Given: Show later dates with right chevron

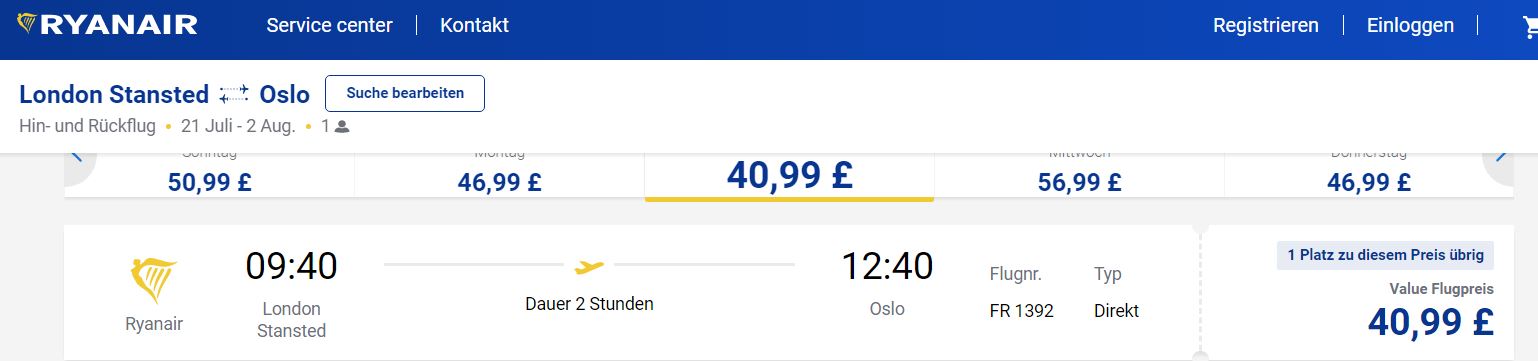Looking at the screenshot, I should [x=1499, y=156].
